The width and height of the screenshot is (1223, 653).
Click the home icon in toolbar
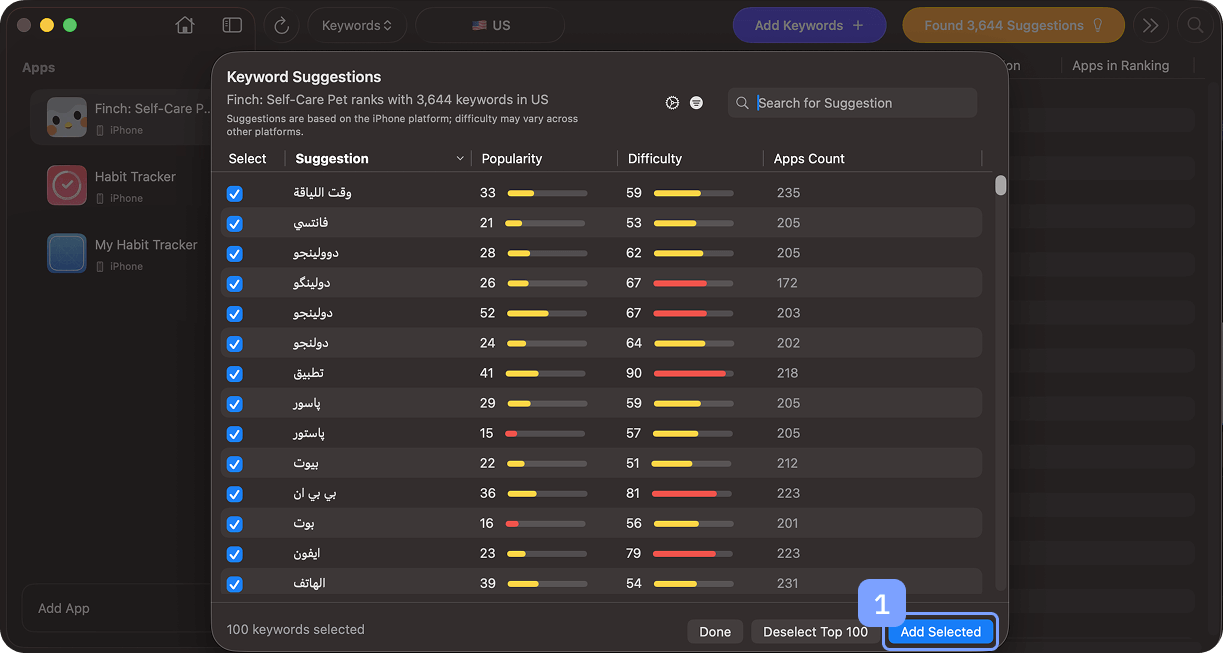click(185, 25)
